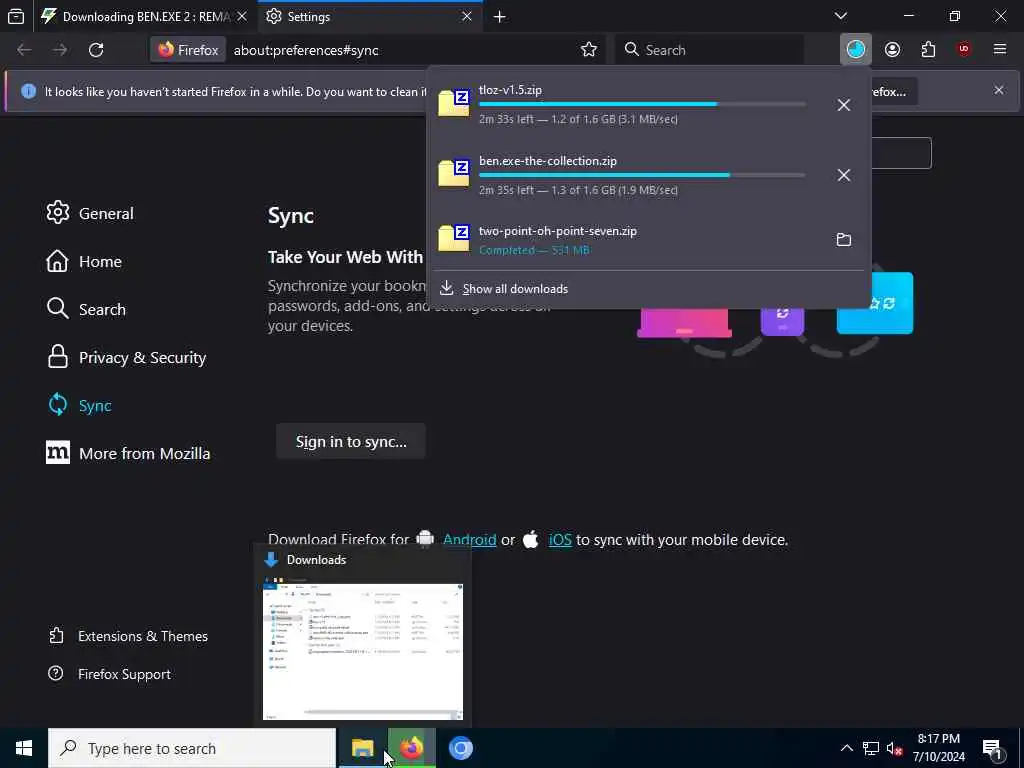Open the Windows Start menu
Image resolution: width=1024 pixels, height=768 pixels.
pos(24,748)
